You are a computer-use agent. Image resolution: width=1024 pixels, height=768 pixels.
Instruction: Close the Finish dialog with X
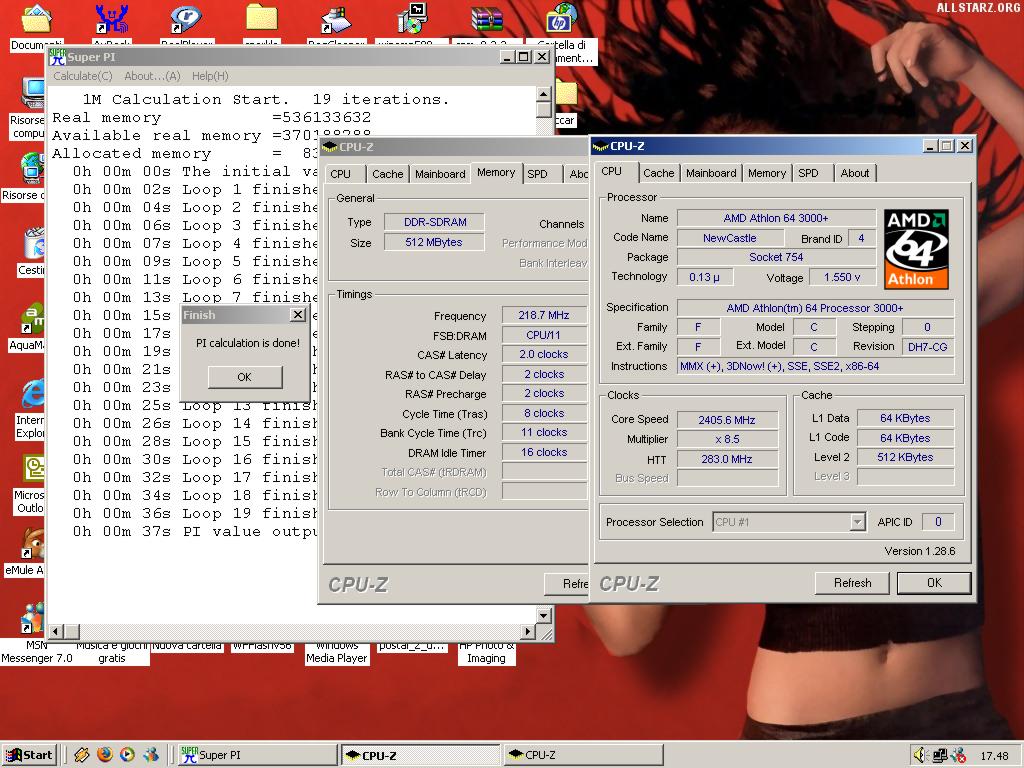(x=298, y=315)
